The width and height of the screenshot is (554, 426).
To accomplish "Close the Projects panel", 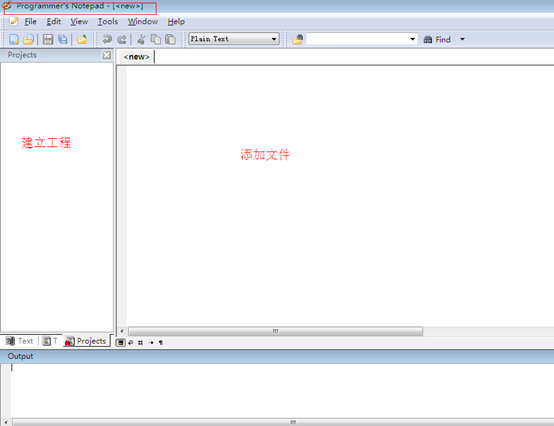I will [x=107, y=55].
